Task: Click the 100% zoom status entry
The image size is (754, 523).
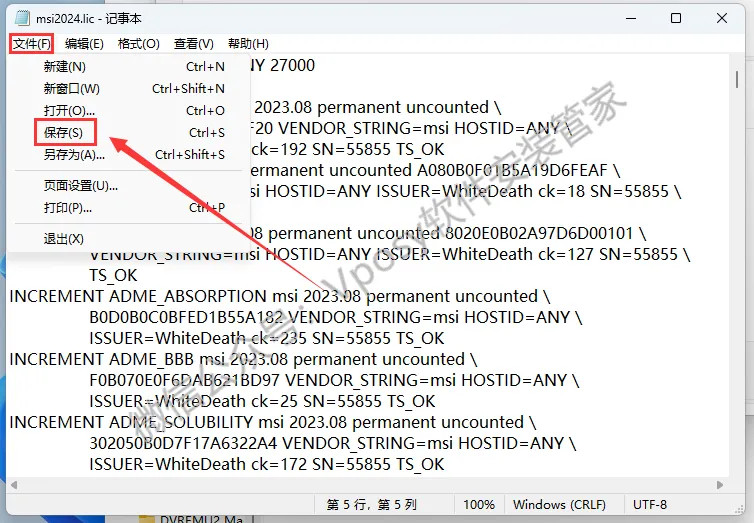Action: (479, 504)
